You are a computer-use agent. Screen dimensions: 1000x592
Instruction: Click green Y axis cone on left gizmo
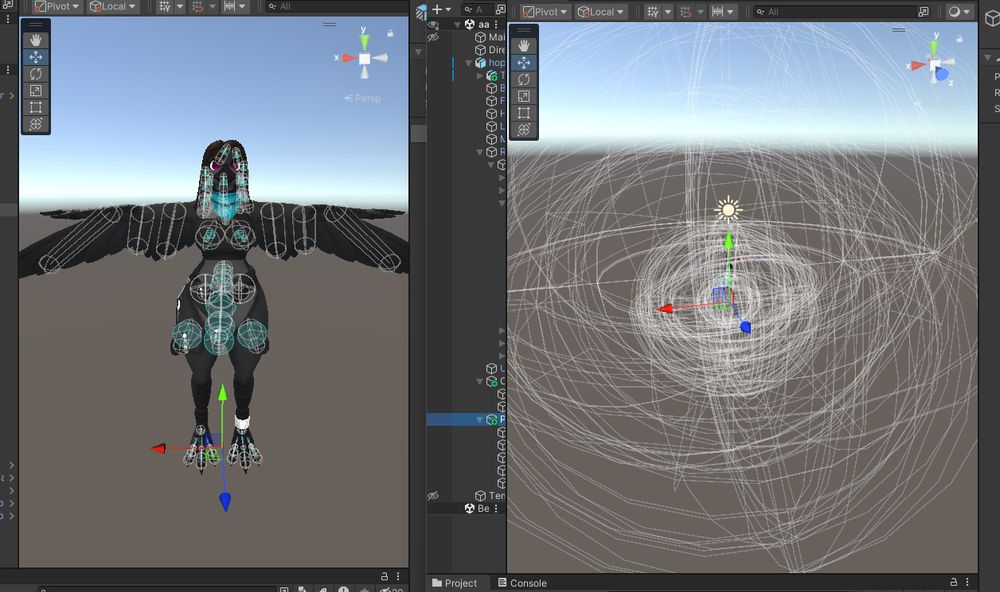[365, 41]
